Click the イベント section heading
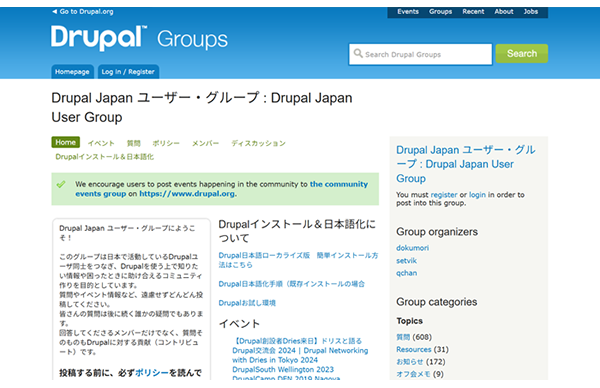Viewport: 600px width, 388px height. click(x=239, y=324)
